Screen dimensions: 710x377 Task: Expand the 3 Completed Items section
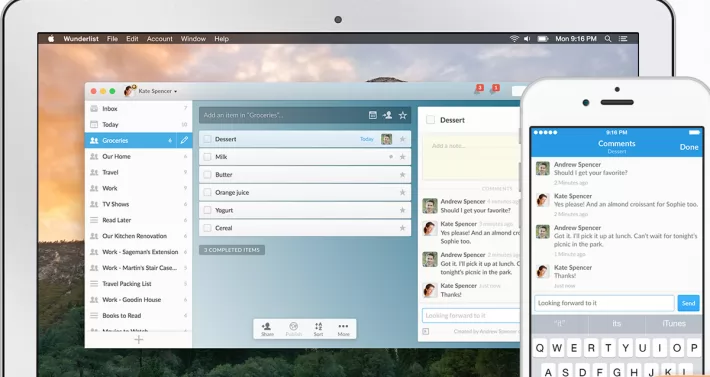(x=232, y=250)
